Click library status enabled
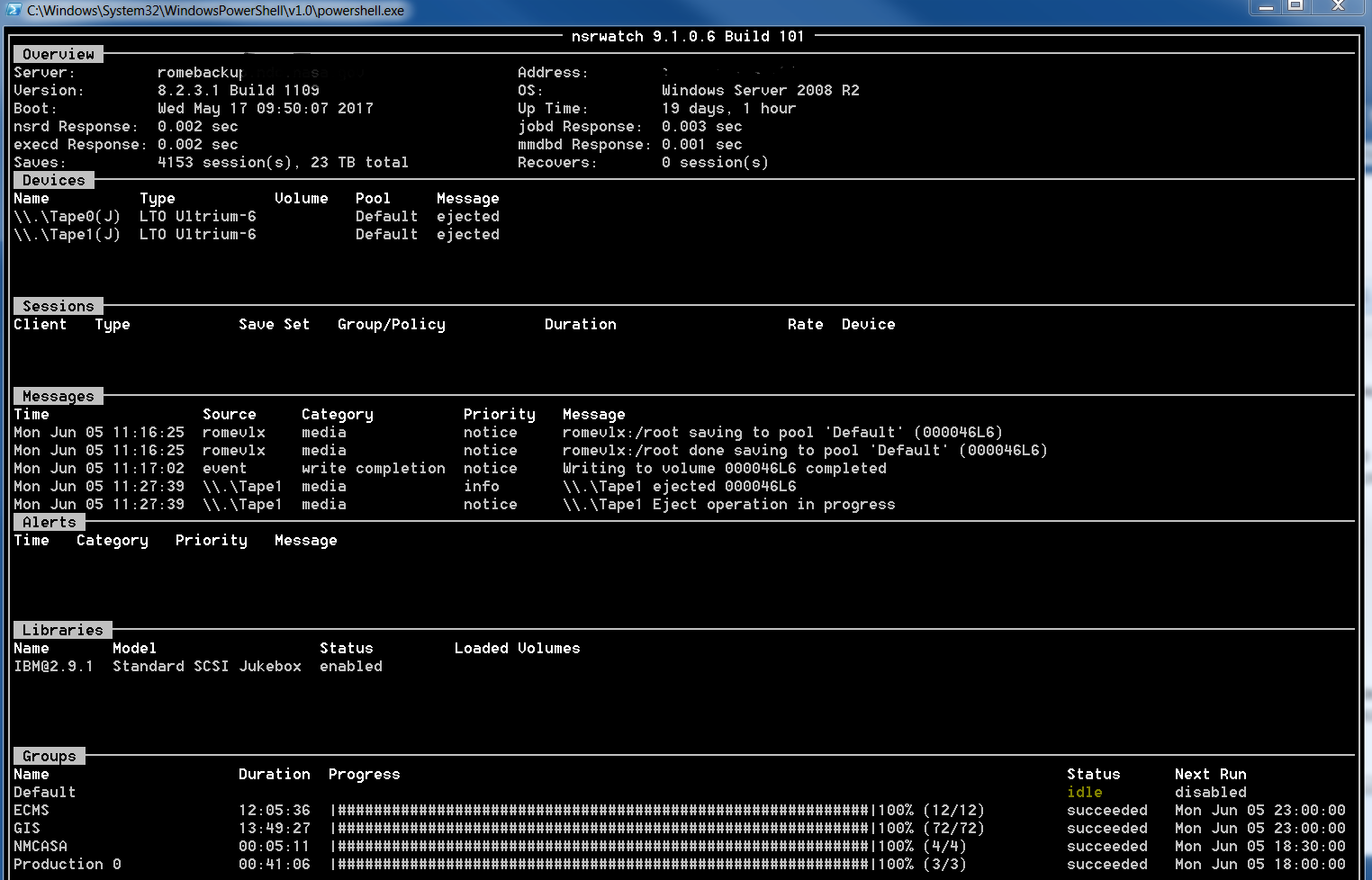The height and width of the screenshot is (880, 1372). 351,666
